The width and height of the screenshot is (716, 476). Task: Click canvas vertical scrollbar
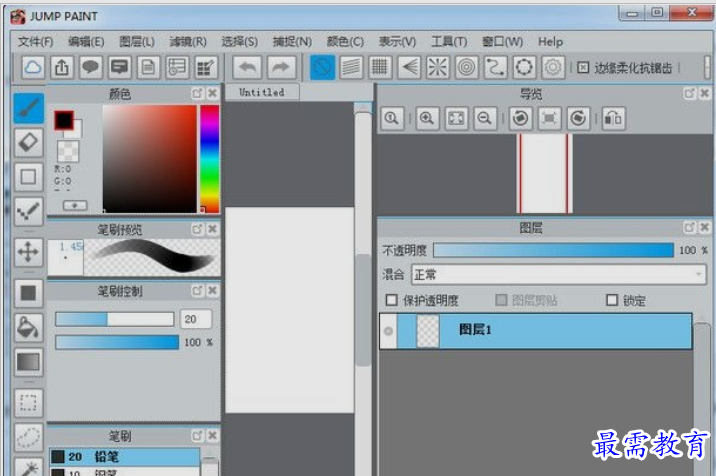pos(363,310)
